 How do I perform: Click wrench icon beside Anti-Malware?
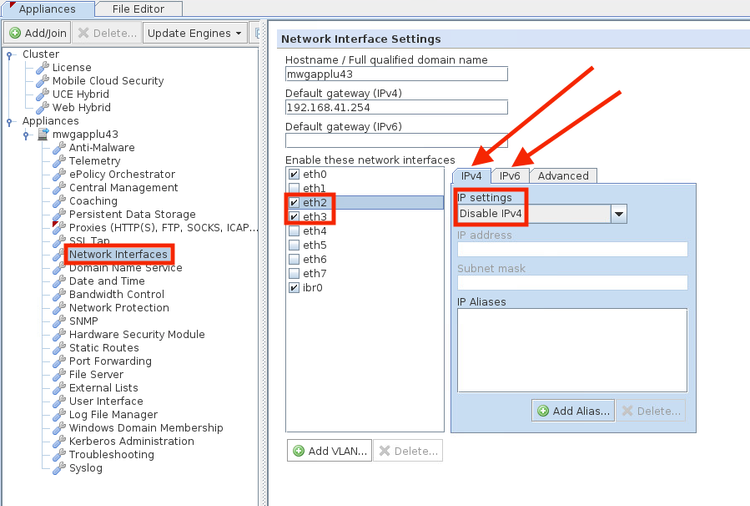(x=59, y=147)
